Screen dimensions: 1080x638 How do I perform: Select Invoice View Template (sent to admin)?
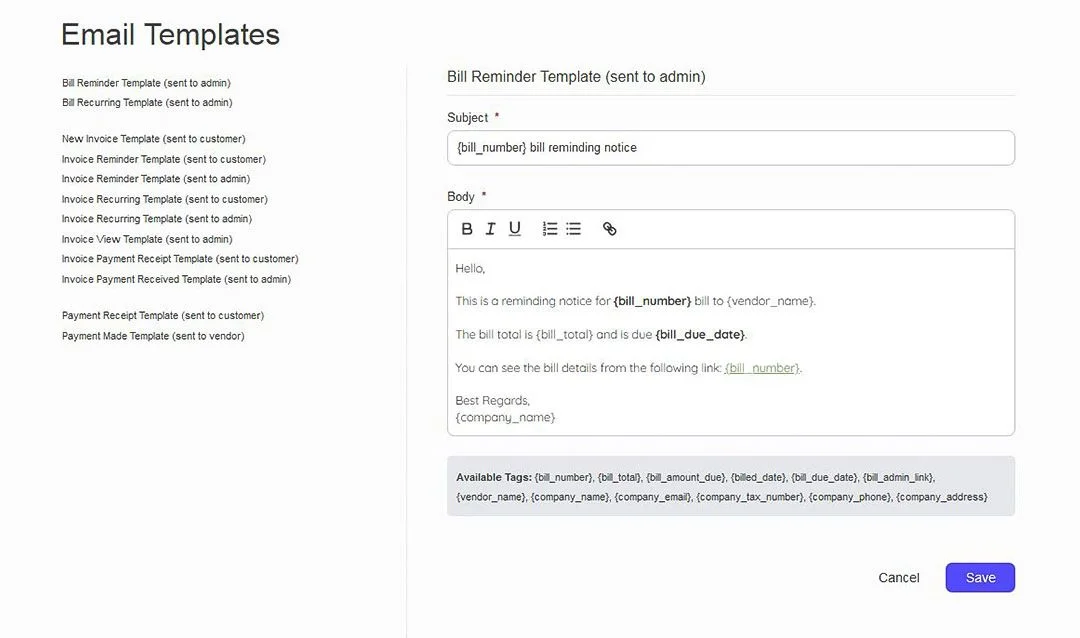(x=147, y=239)
